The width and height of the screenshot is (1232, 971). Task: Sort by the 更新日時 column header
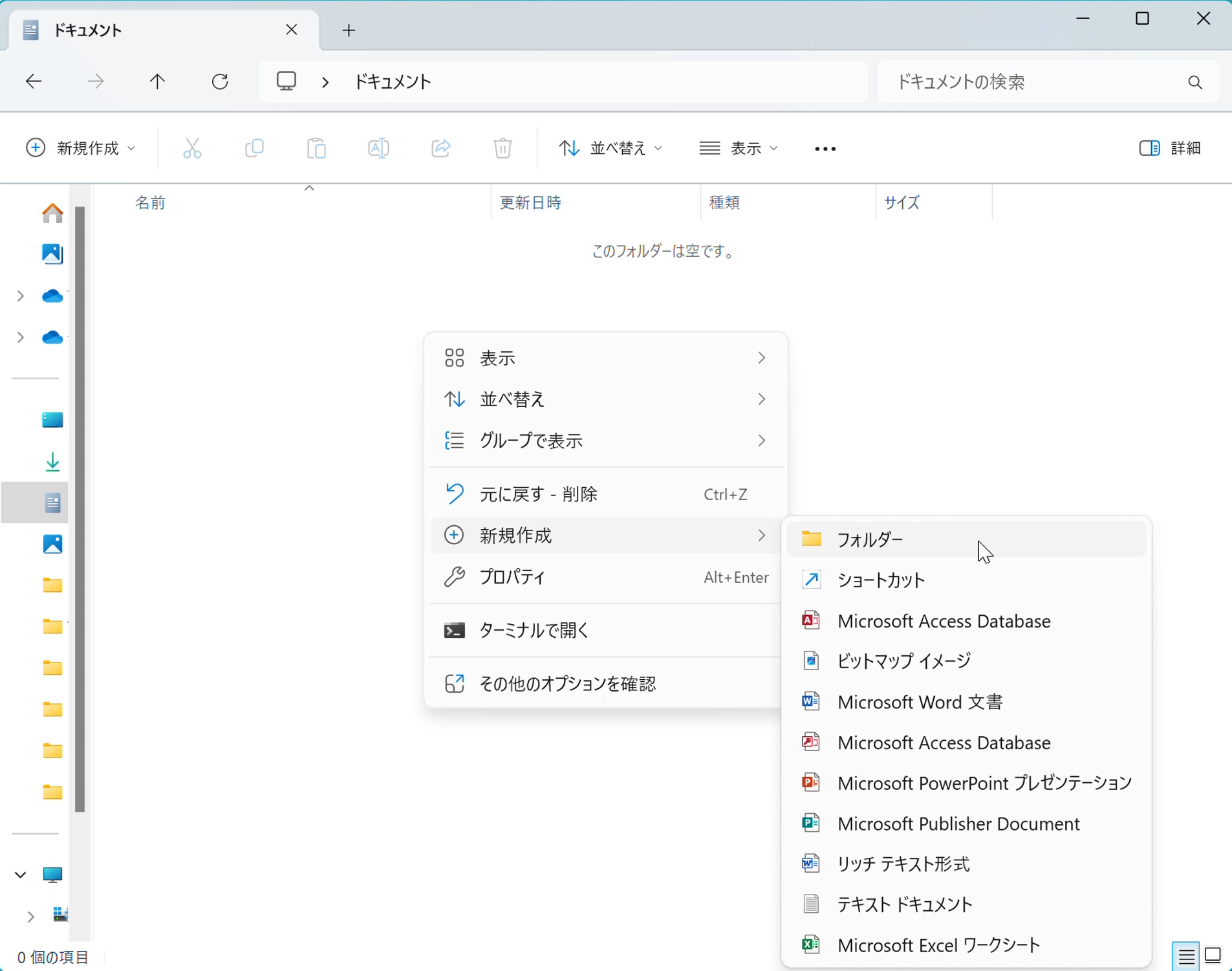[x=596, y=202]
